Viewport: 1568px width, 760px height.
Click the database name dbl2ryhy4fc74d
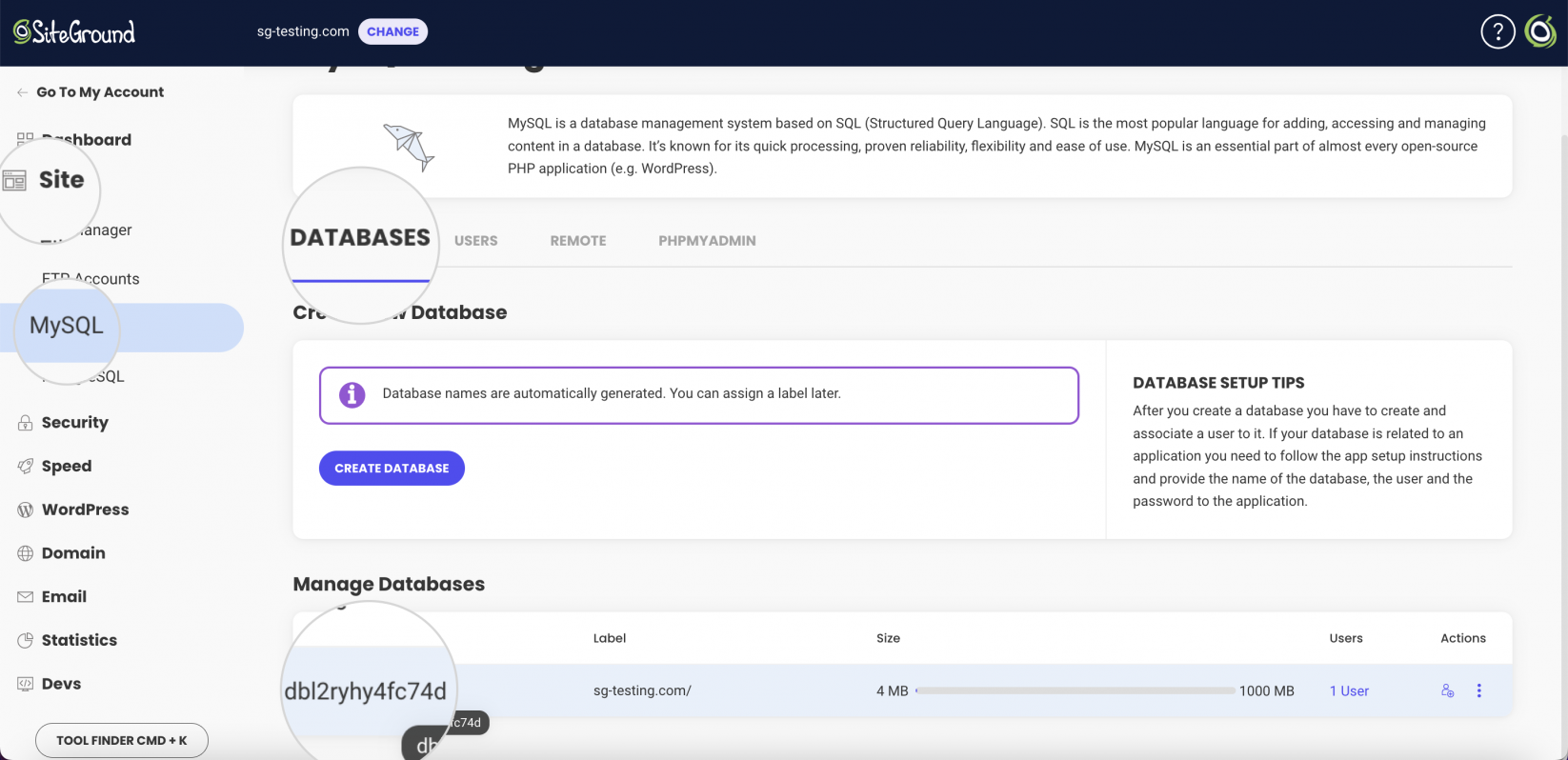[365, 691]
